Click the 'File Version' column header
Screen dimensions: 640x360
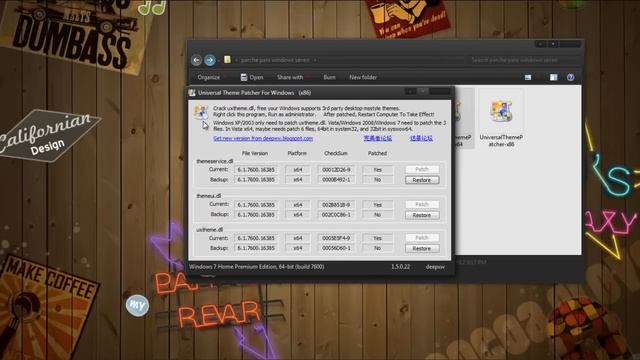pos(255,153)
